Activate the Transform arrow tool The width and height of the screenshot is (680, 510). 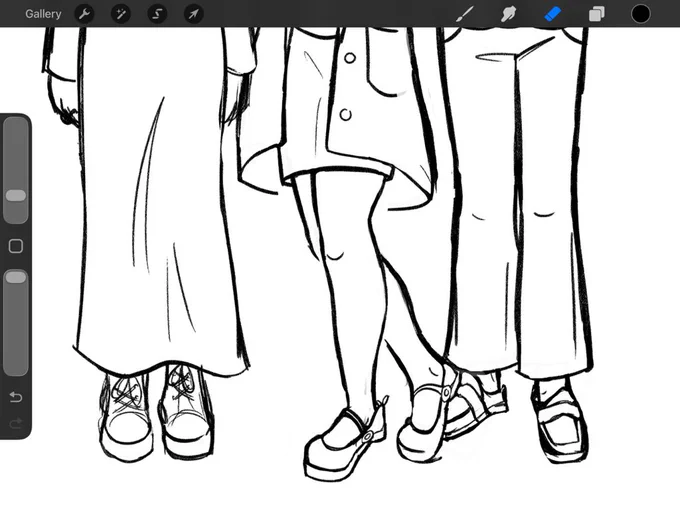193,14
